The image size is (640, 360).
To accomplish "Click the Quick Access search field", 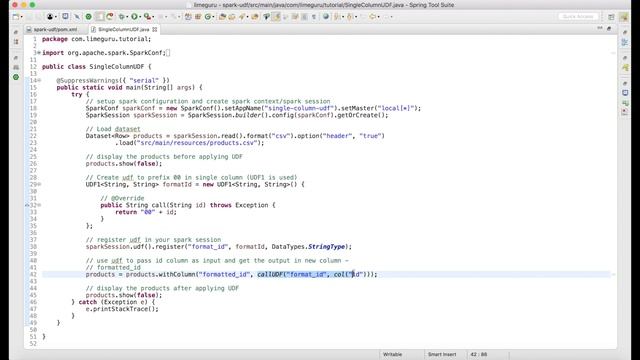I will point(578,17).
